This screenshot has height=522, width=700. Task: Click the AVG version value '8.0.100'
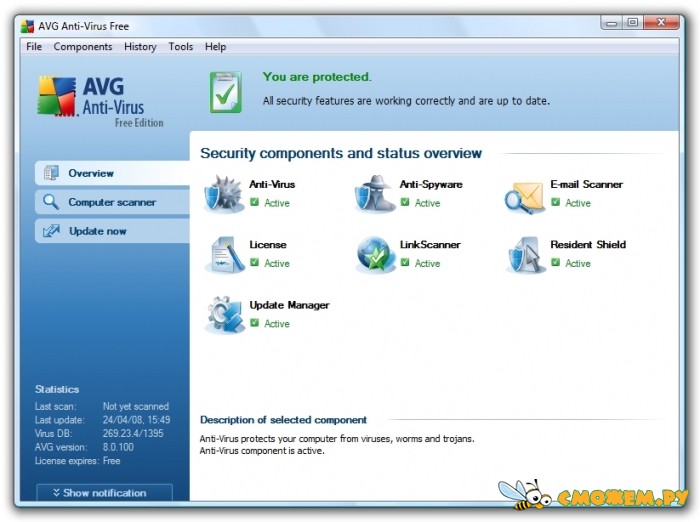118,447
